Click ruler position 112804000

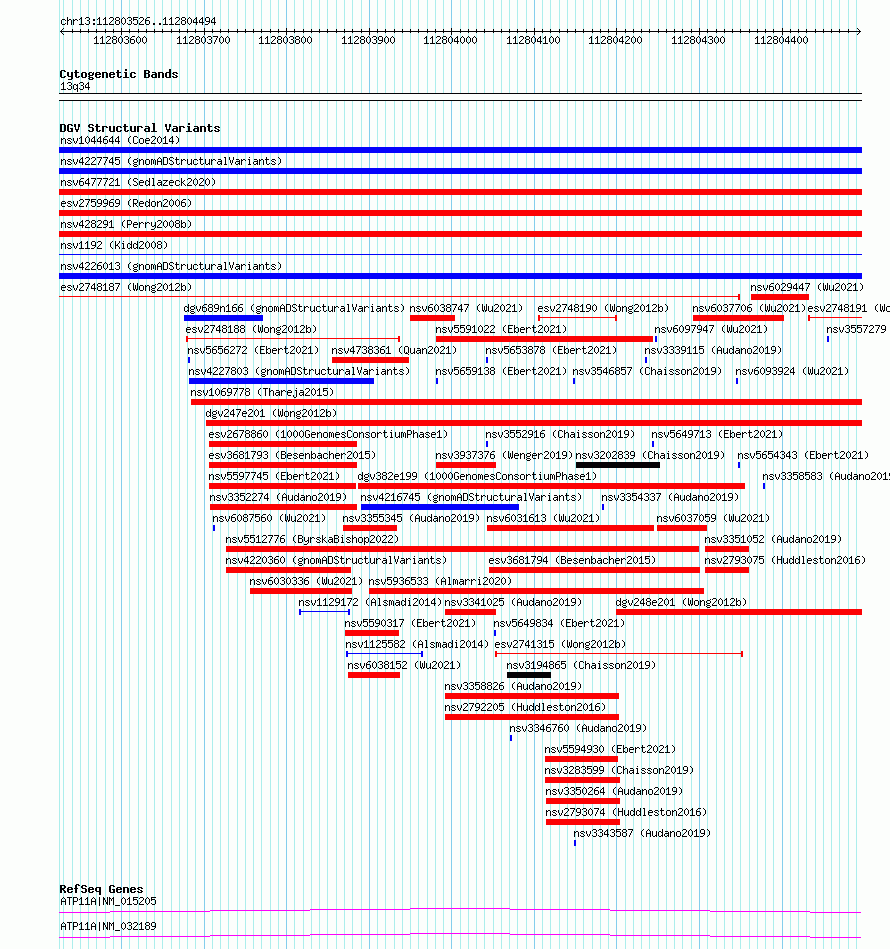pos(450,41)
